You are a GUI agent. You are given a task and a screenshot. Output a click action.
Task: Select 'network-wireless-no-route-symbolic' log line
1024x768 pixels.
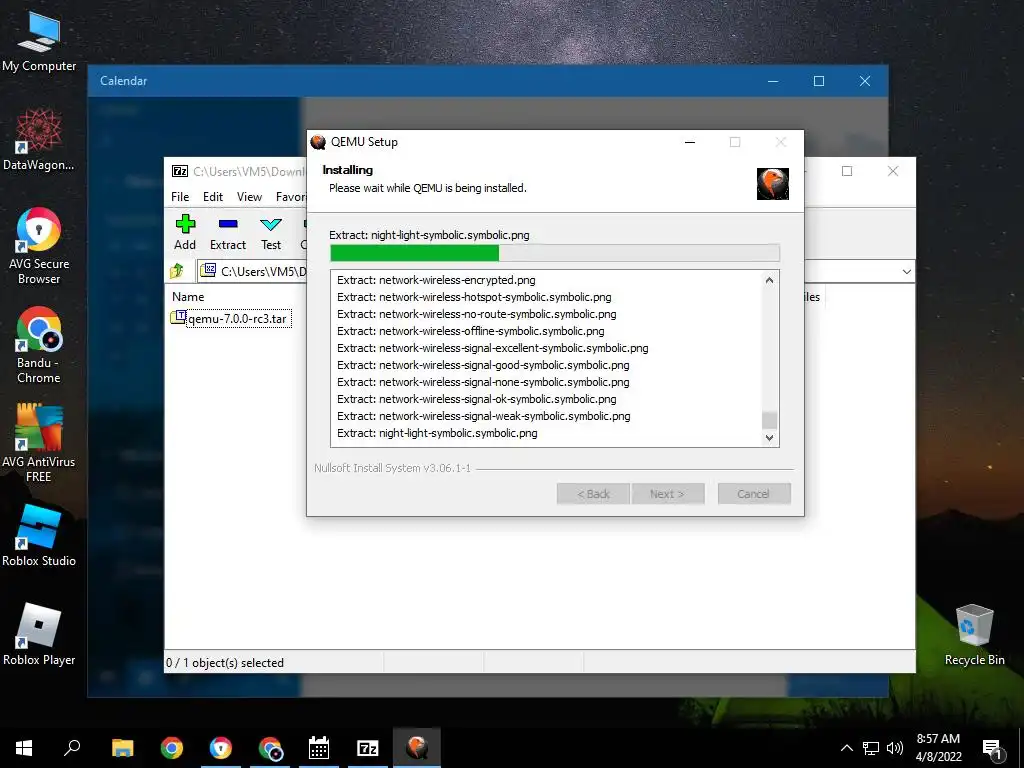point(477,314)
